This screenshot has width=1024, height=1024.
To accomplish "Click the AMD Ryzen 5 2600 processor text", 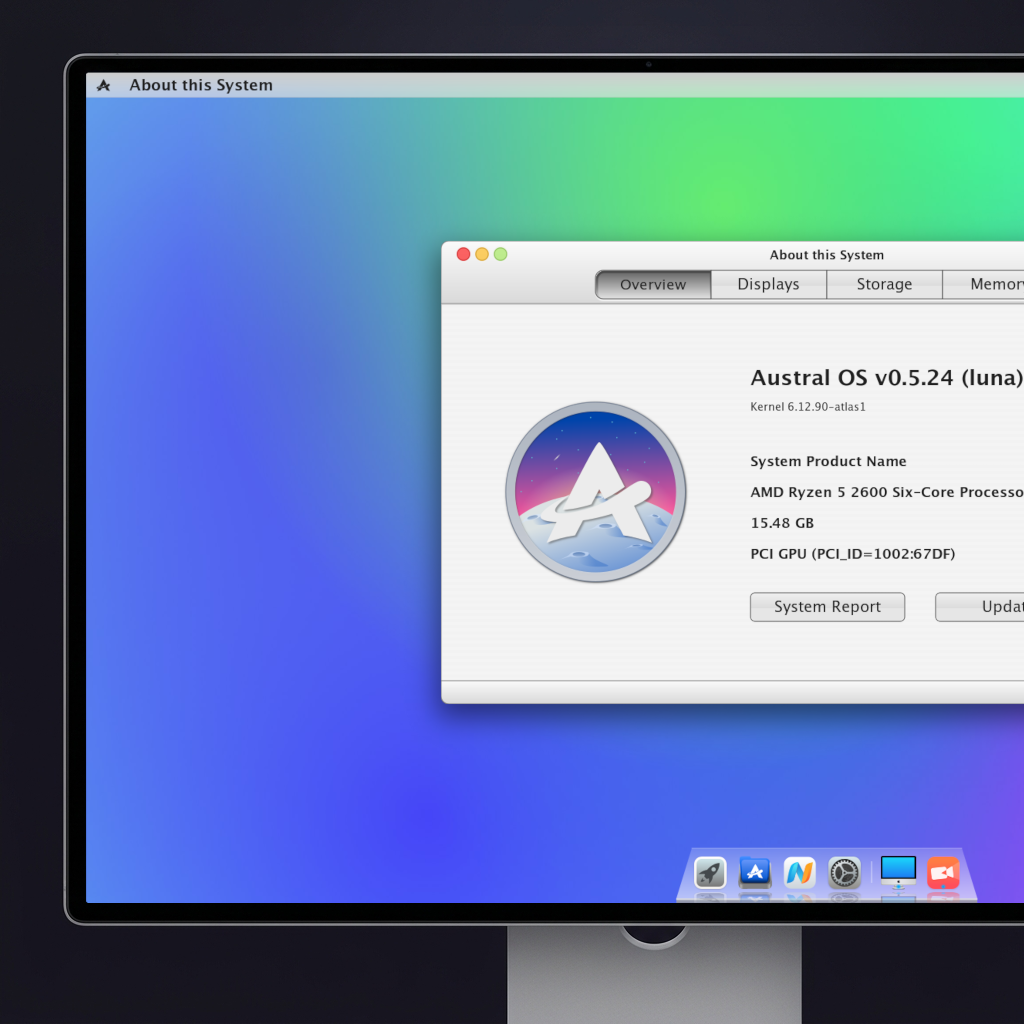I will click(887, 492).
